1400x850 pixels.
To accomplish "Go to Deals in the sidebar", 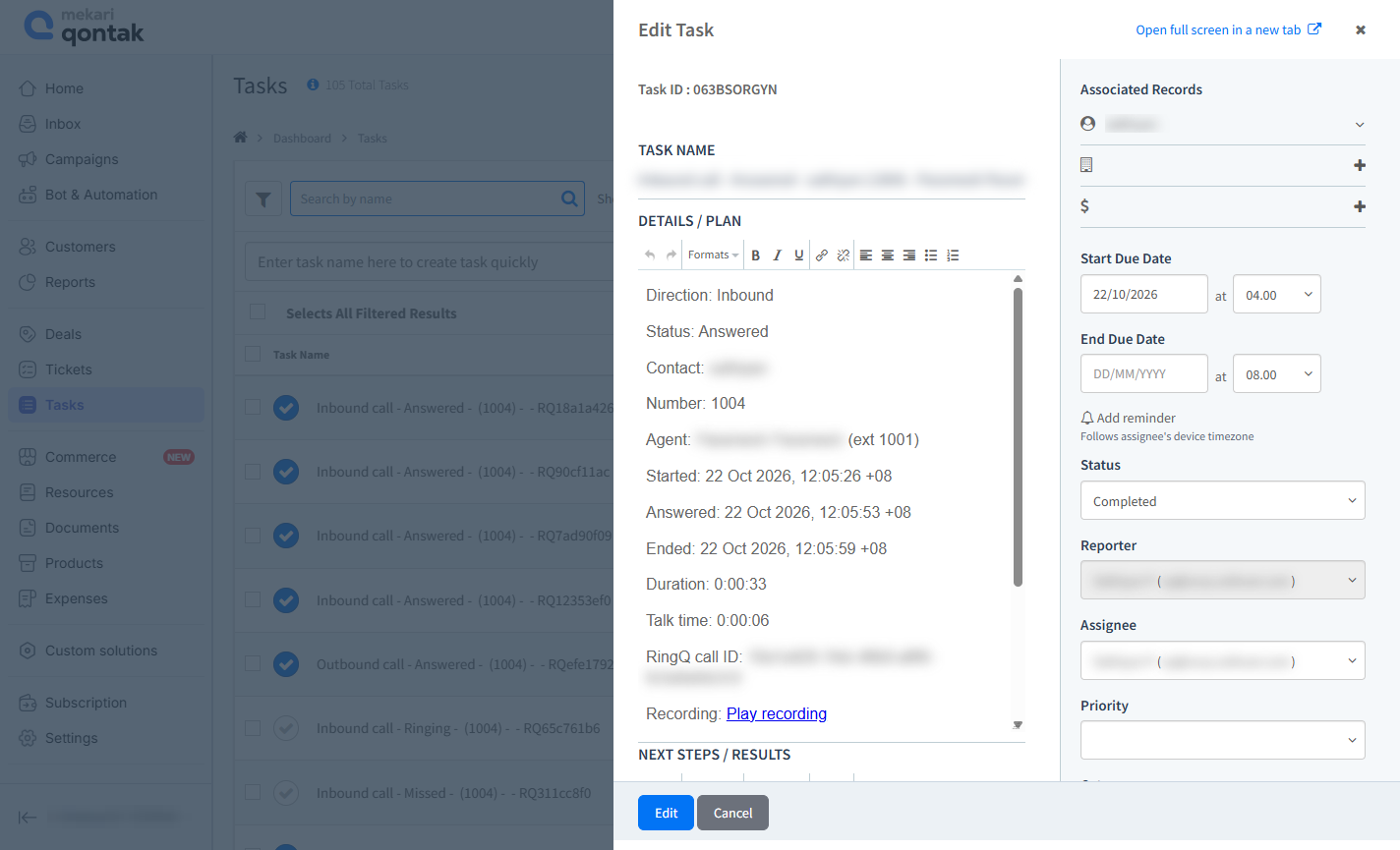I will [x=63, y=334].
